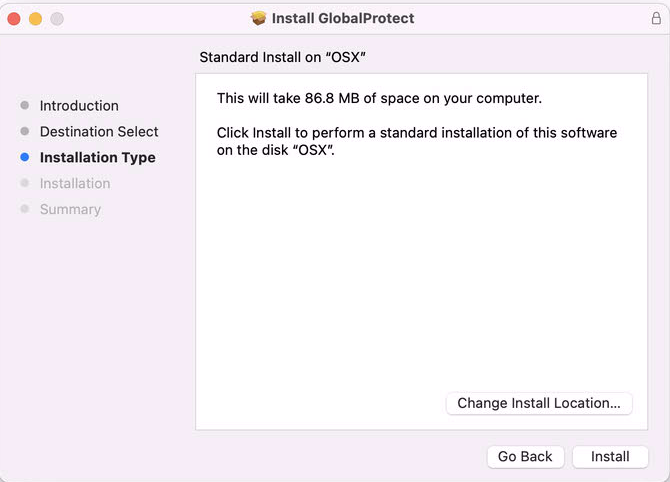Click the dimmed Summary step bullet
The width and height of the screenshot is (670, 482).
point(25,209)
